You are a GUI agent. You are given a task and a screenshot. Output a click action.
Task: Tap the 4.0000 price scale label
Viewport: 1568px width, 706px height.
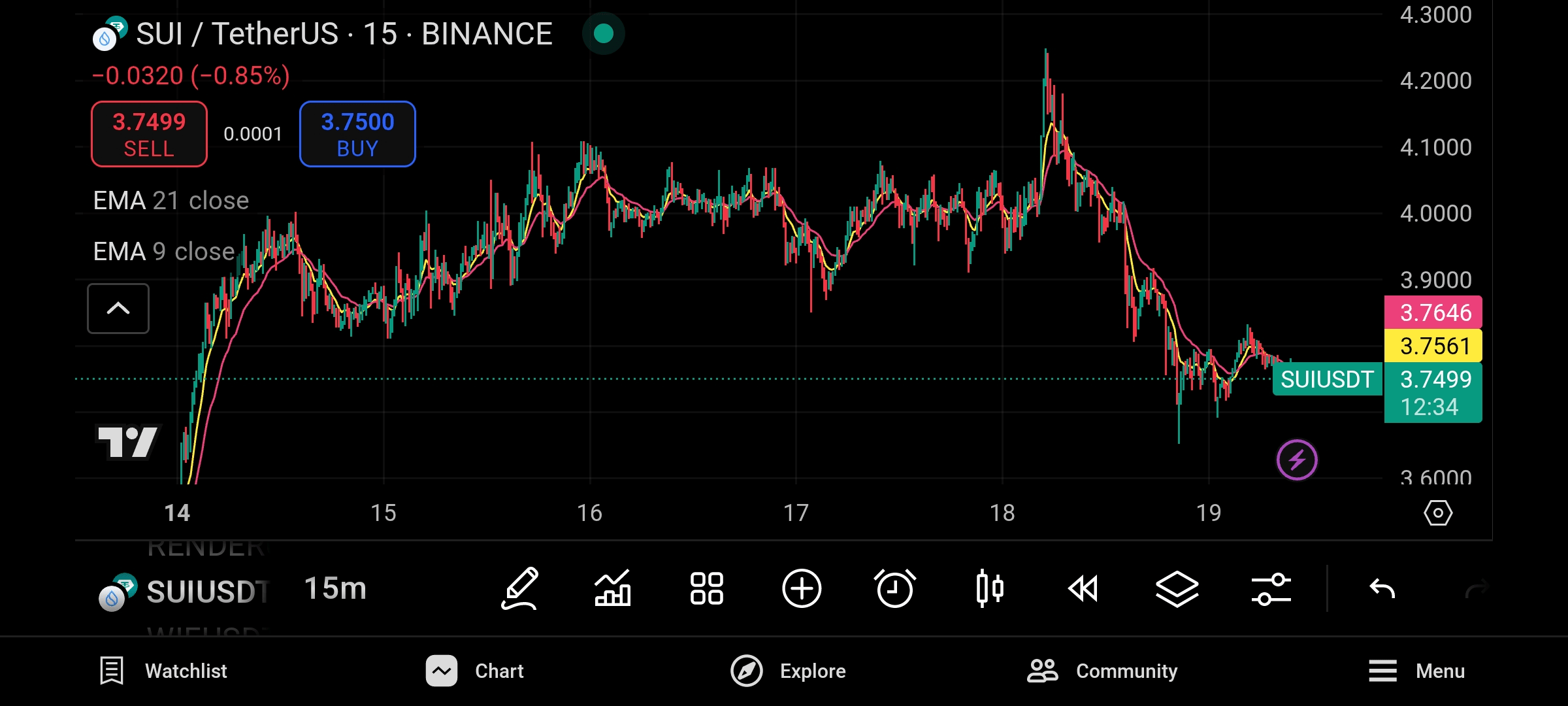coord(1435,214)
